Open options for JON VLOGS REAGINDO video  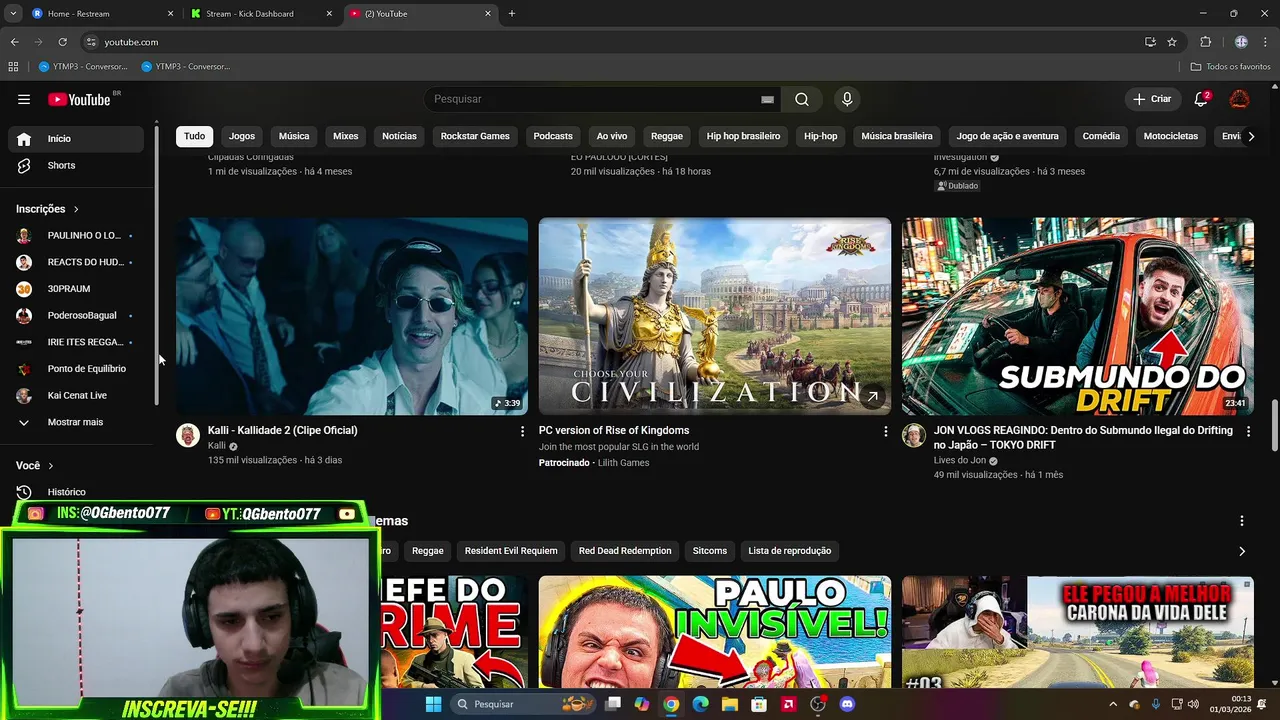point(1247,431)
